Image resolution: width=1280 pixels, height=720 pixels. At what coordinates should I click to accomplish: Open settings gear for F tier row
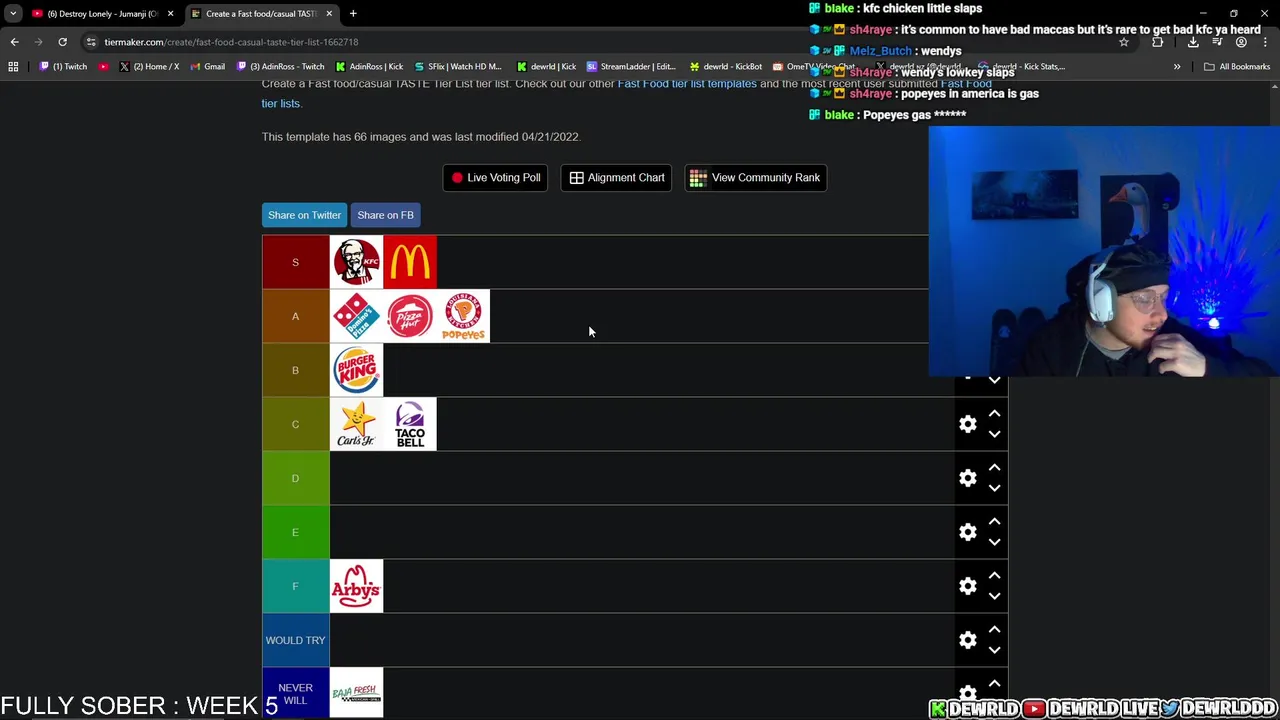pos(967,586)
